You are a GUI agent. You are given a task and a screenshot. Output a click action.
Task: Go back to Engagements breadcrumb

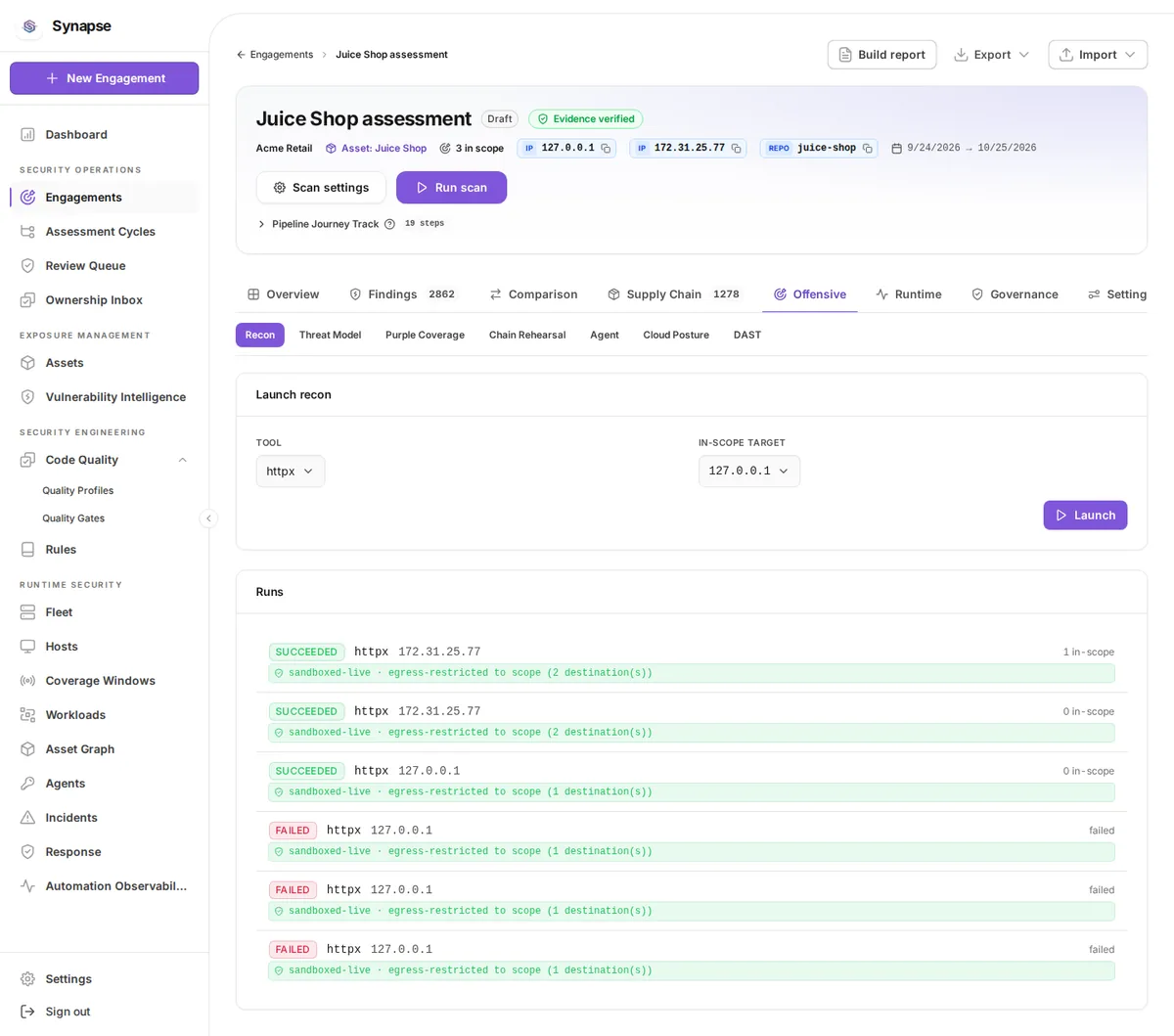[x=275, y=55]
